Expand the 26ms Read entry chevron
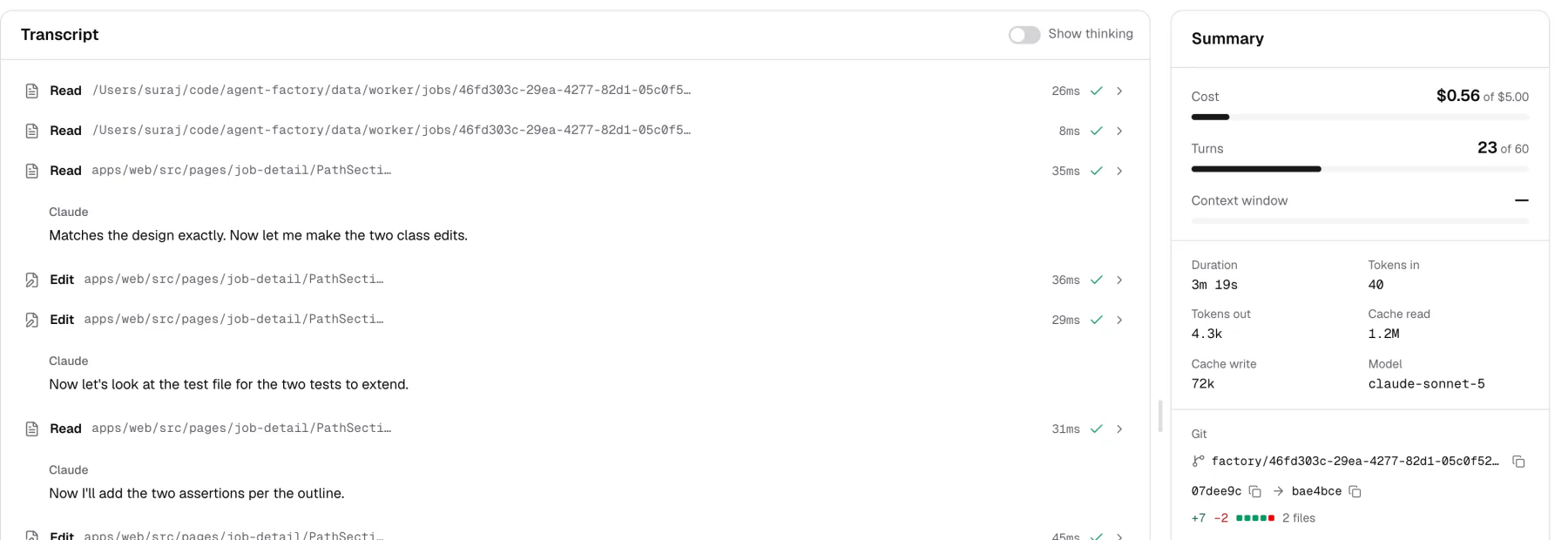1568x540 pixels. (x=1119, y=91)
